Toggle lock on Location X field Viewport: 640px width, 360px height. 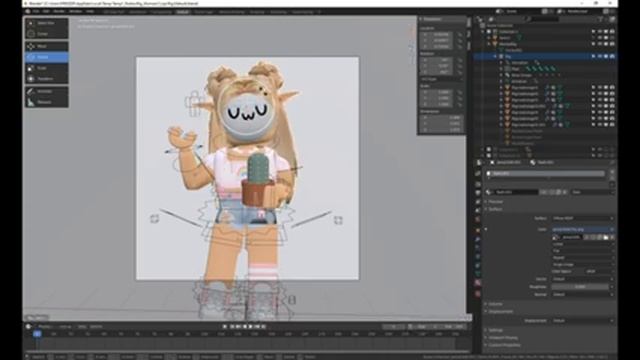point(460,35)
